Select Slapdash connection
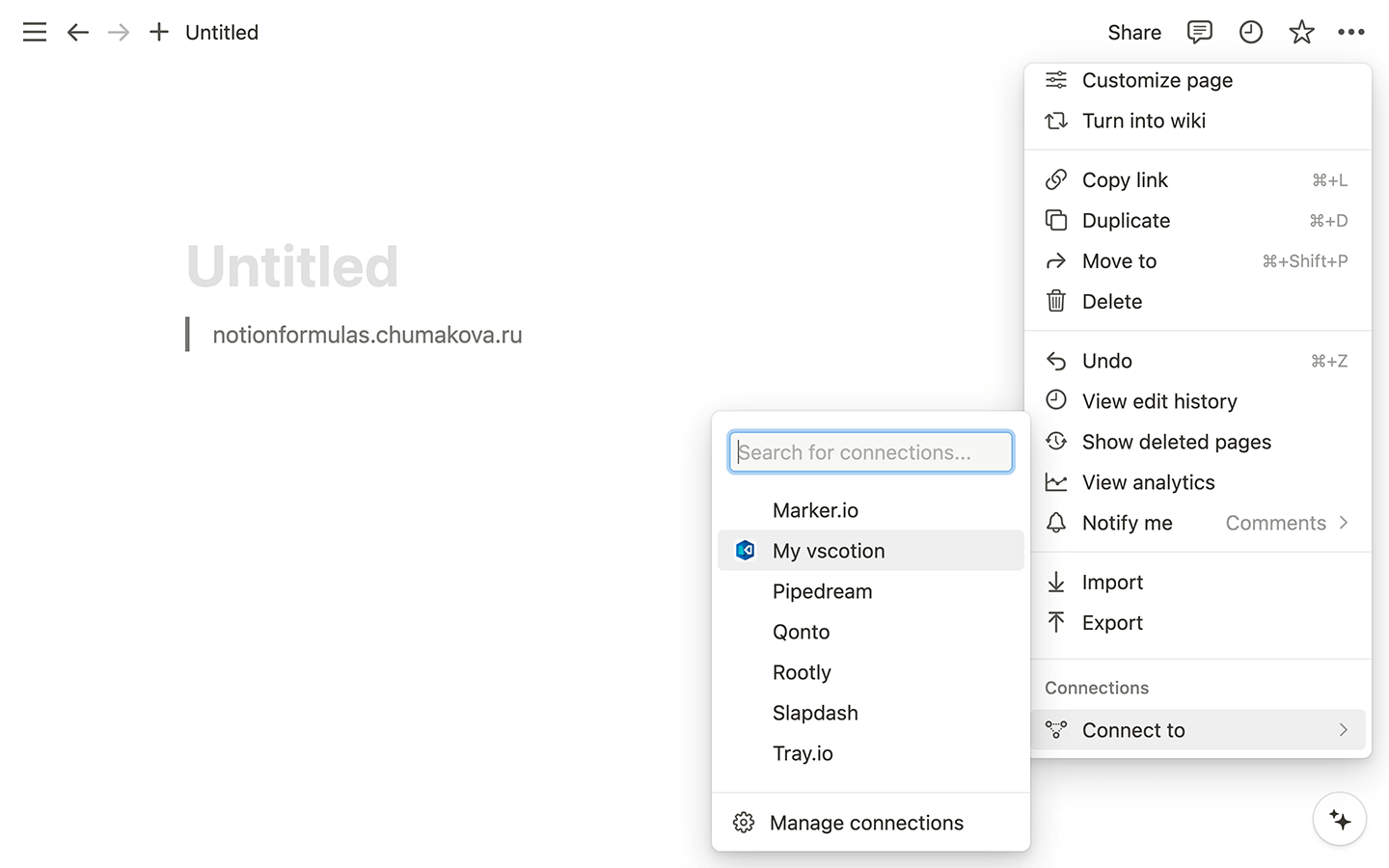The image size is (1389, 868). [871, 713]
